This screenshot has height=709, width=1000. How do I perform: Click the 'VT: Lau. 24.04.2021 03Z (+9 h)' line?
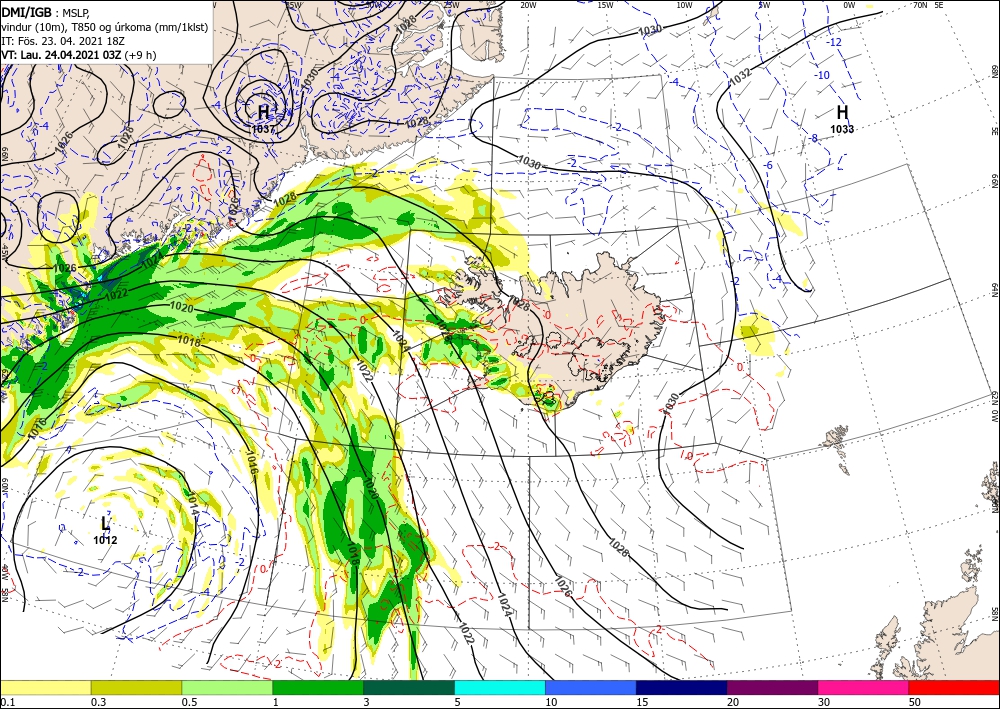[x=79, y=55]
